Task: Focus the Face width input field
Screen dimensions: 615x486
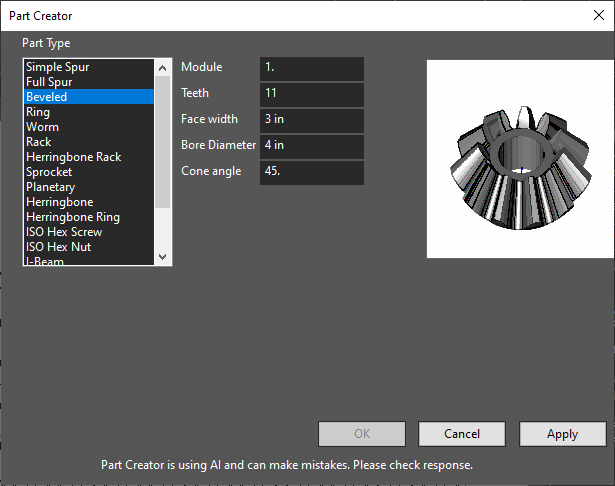Action: (312, 121)
